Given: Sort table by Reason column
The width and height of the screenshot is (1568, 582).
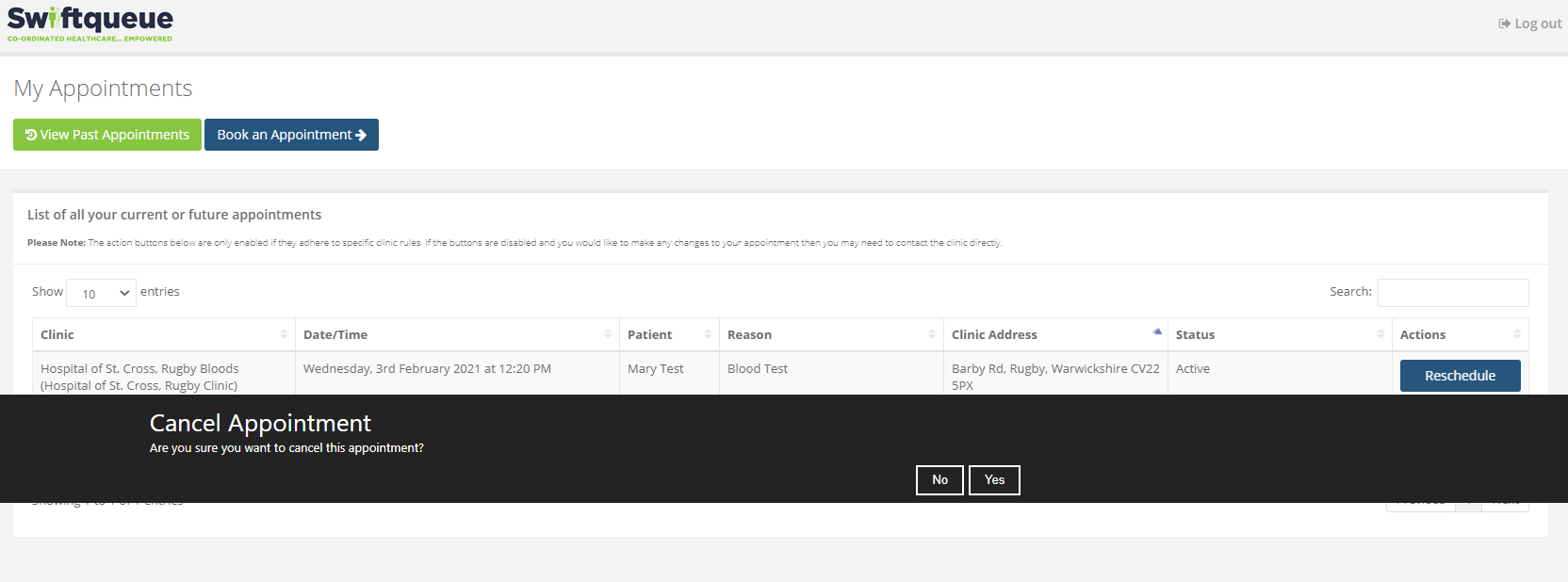Looking at the screenshot, I should click(830, 334).
